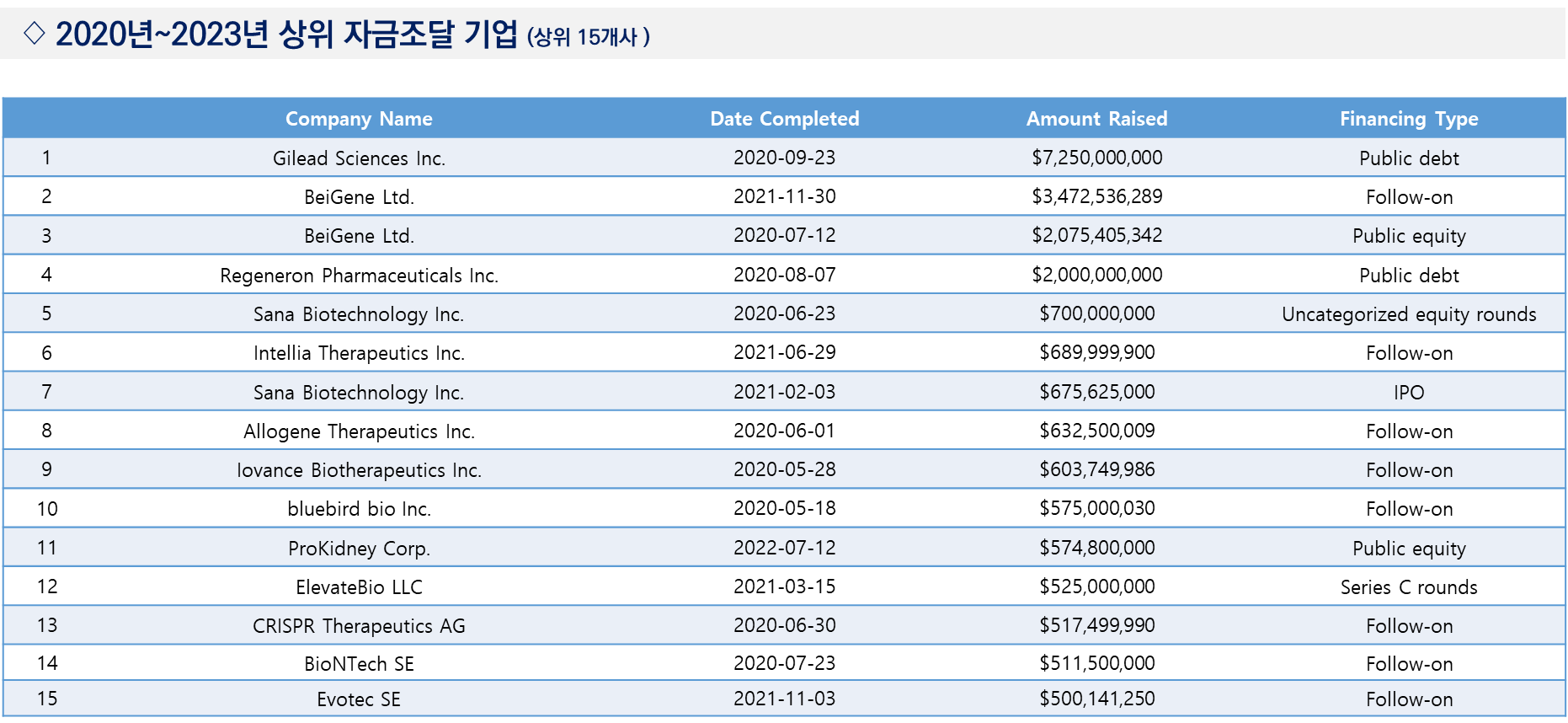This screenshot has height=723, width=1568.
Task: Click the $2,000,000,000 amount
Action: click(1096, 275)
